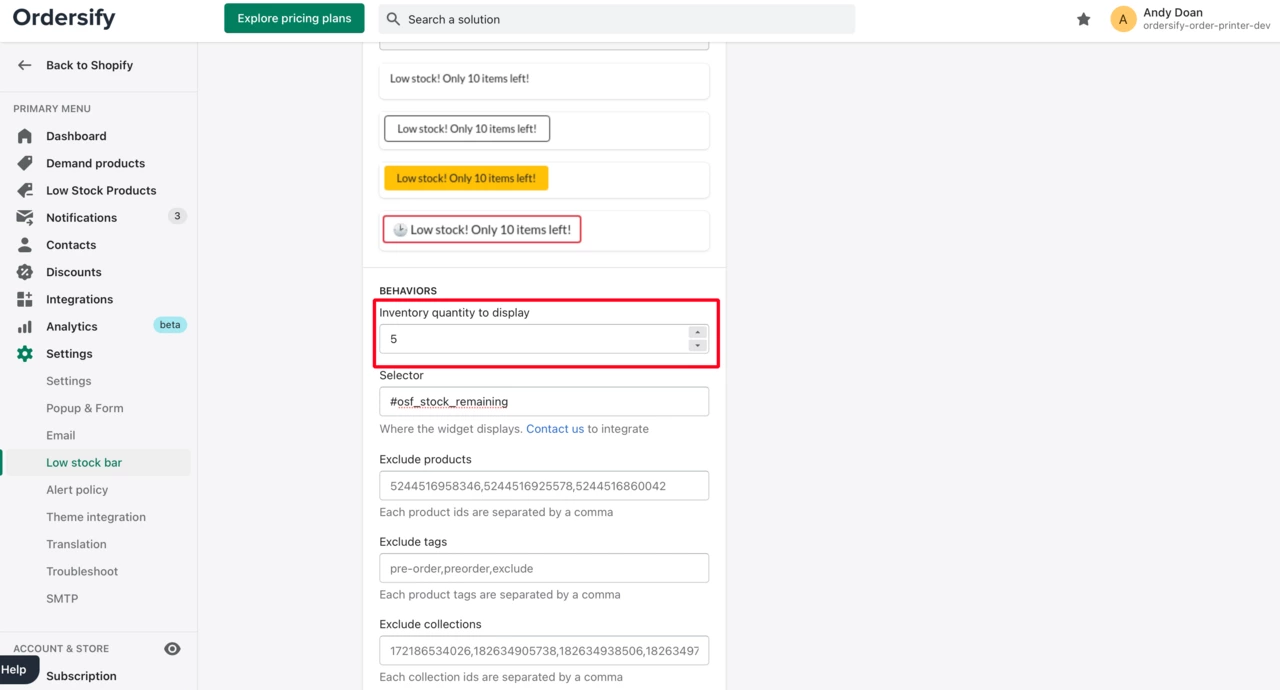
Task: Choose the yellow highlighted low stock style
Action: 544,180
